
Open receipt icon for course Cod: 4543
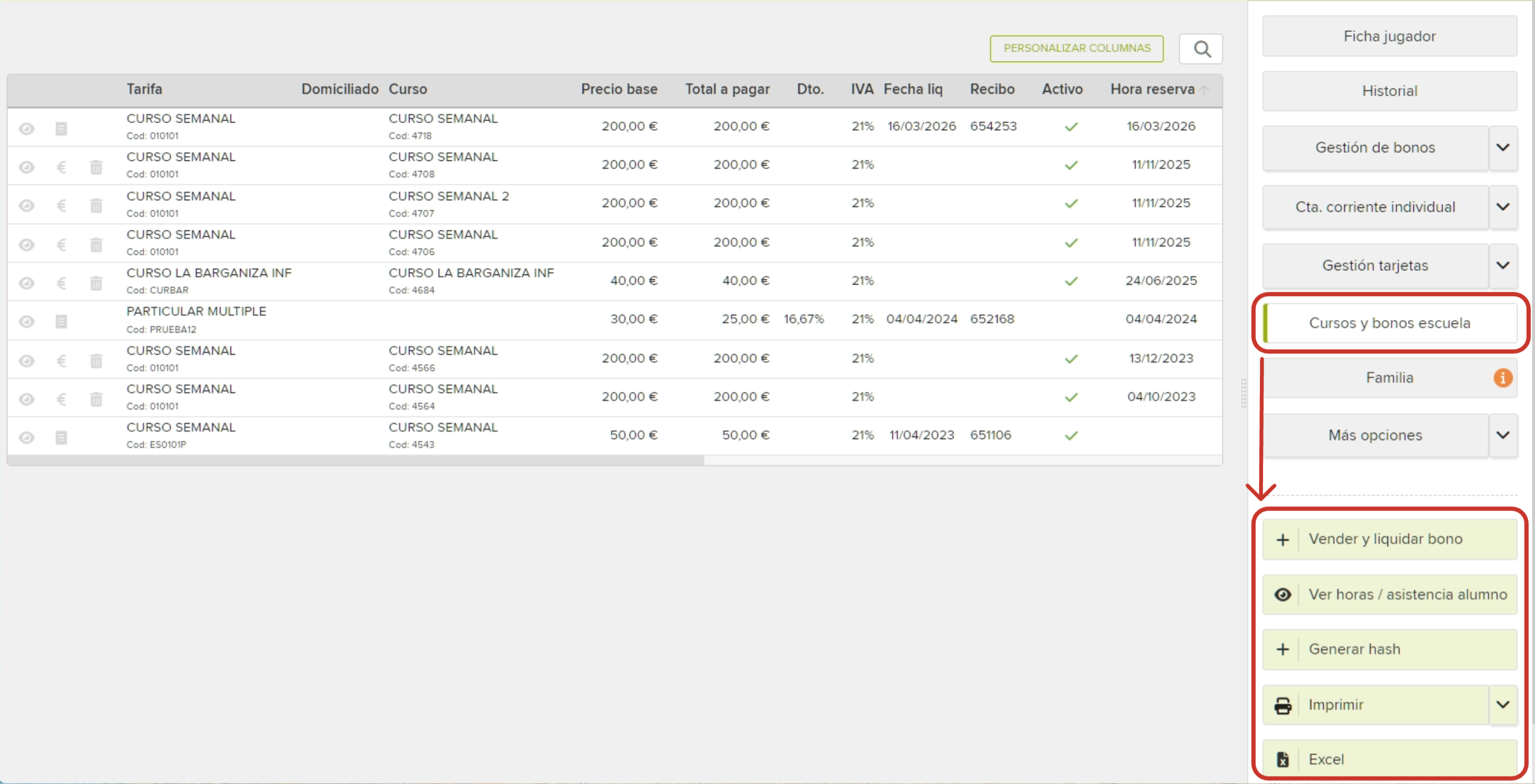point(62,438)
